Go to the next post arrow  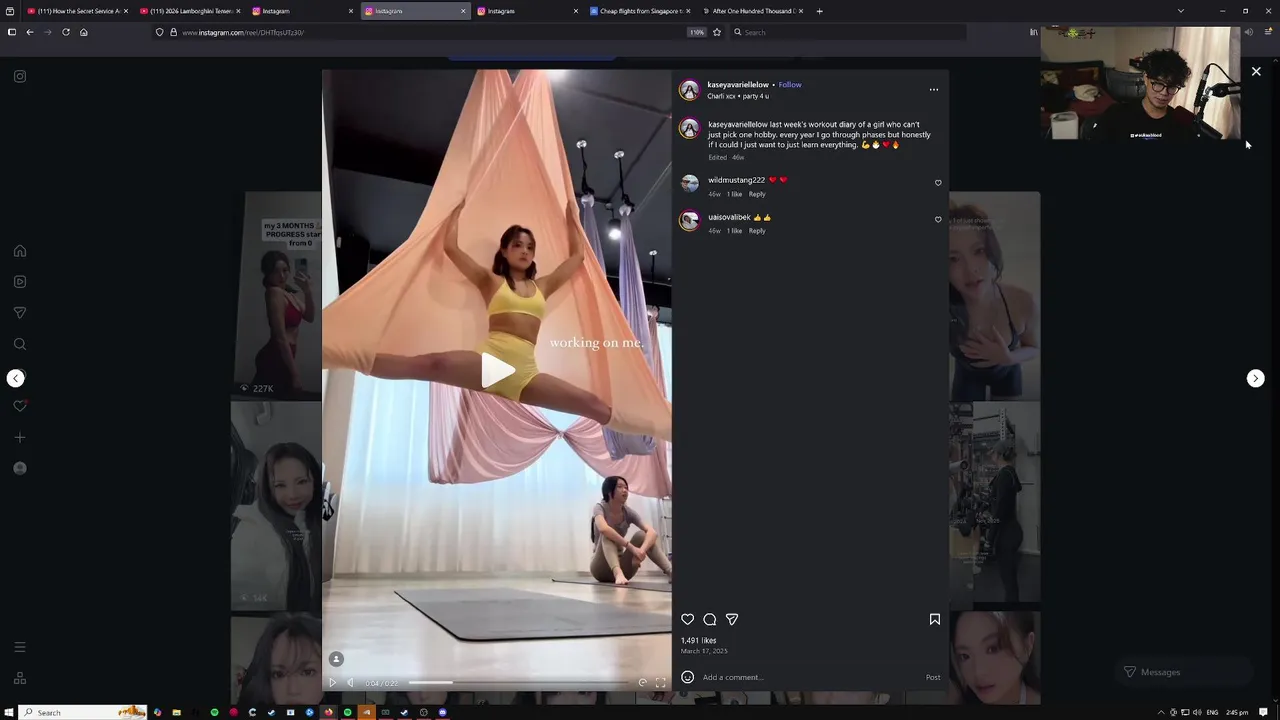(x=1255, y=378)
